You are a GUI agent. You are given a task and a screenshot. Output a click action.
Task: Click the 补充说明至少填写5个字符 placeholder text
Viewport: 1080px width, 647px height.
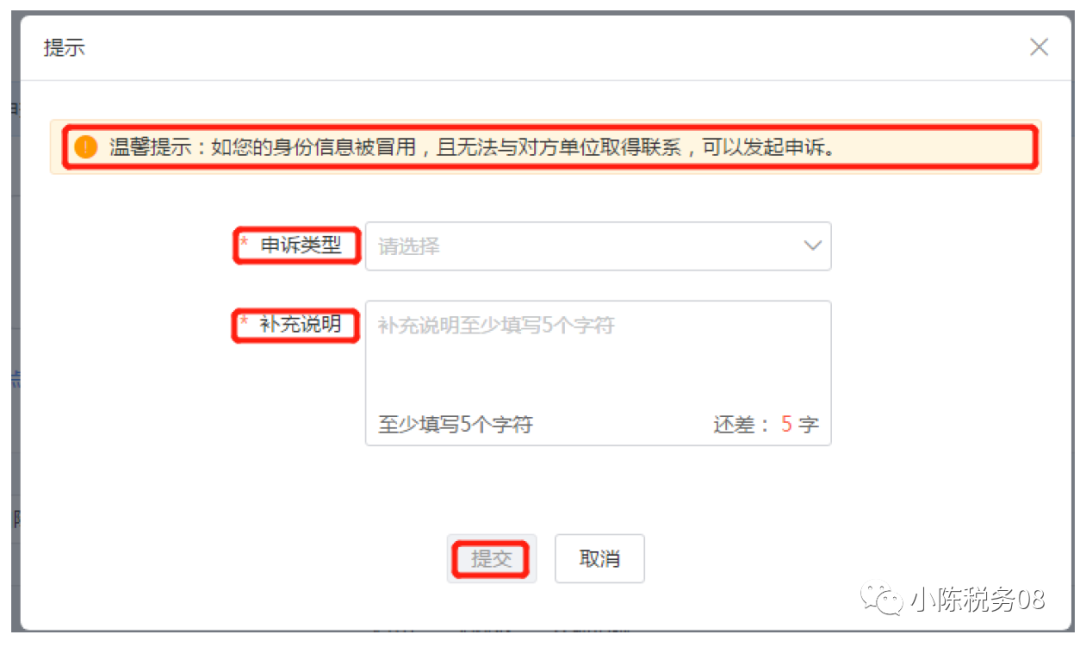click(496, 325)
